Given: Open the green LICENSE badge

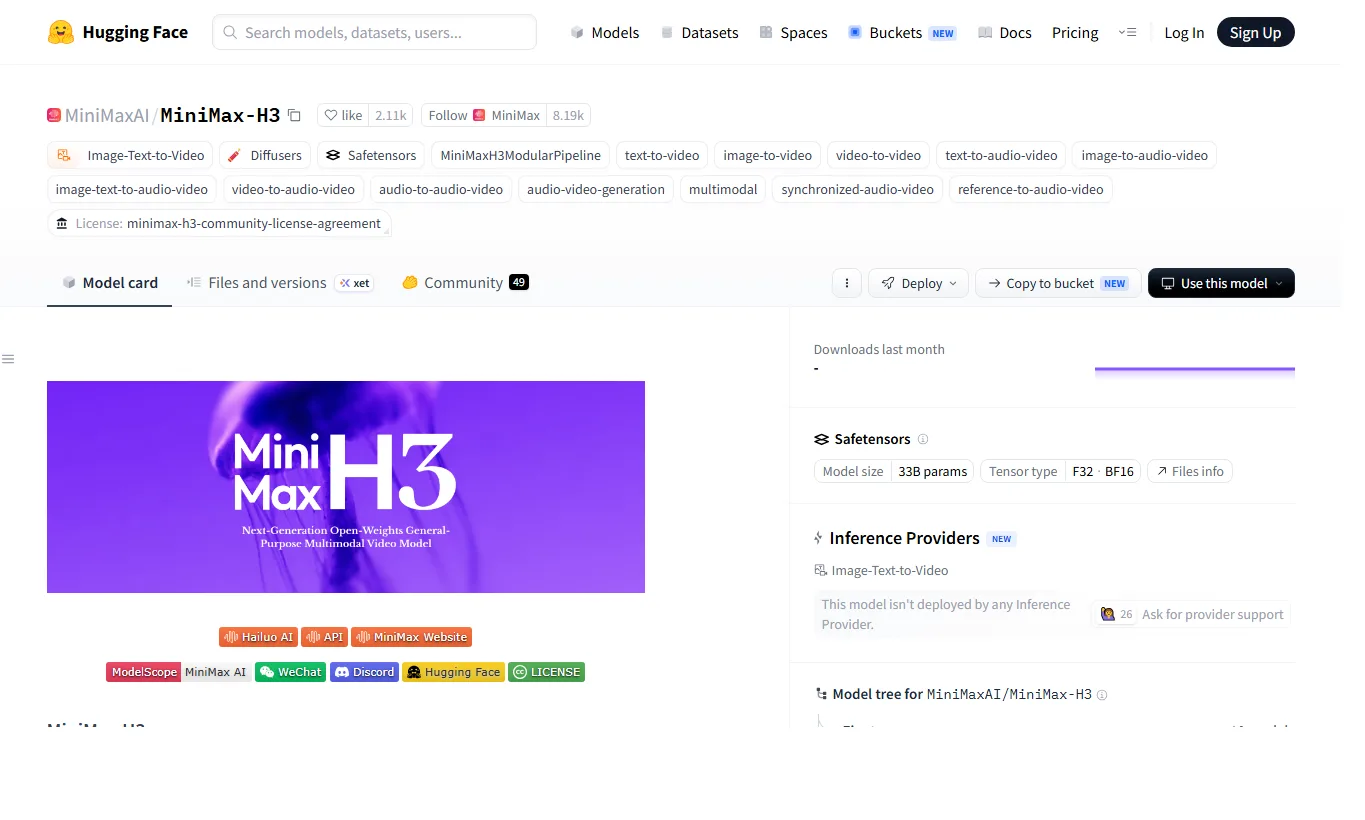Looking at the screenshot, I should (546, 672).
